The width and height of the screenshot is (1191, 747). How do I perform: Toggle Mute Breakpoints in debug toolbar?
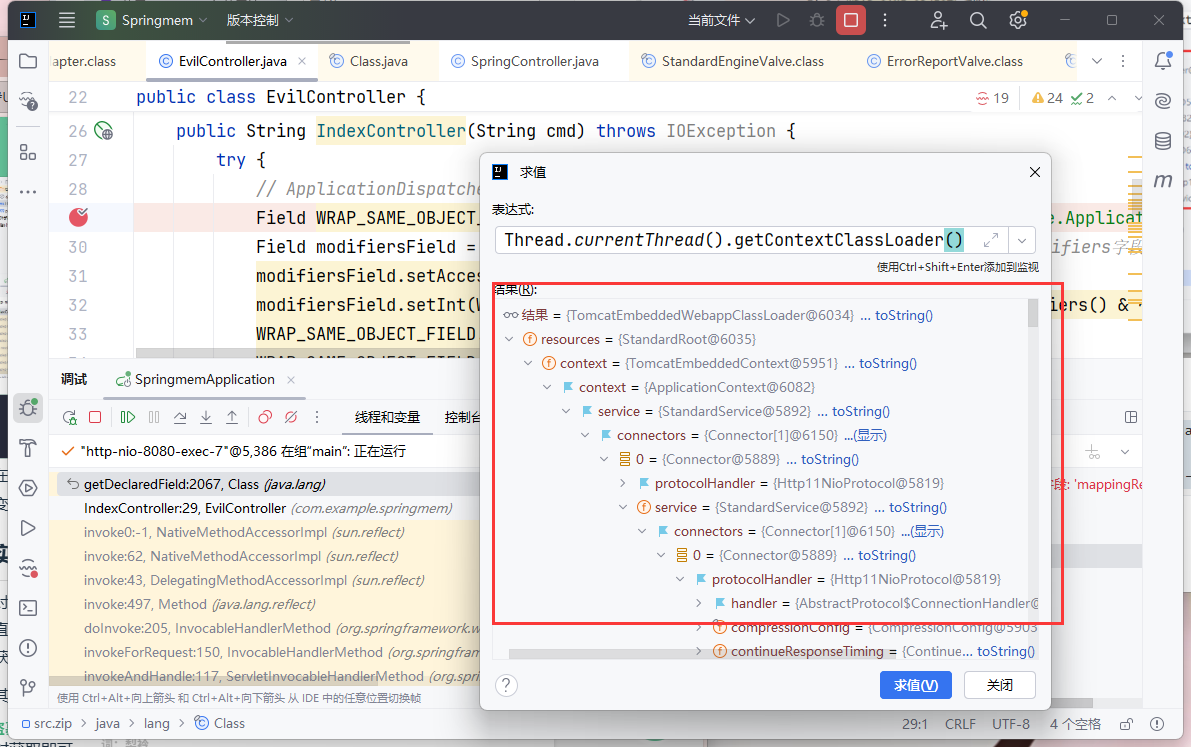291,417
